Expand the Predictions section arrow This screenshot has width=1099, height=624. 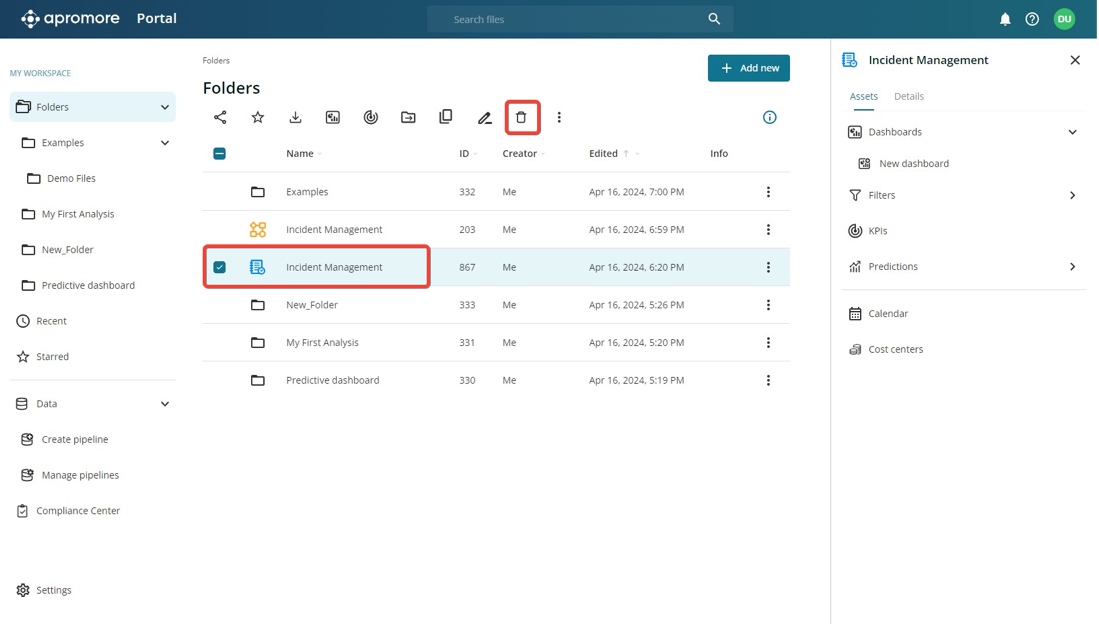pos(1072,267)
